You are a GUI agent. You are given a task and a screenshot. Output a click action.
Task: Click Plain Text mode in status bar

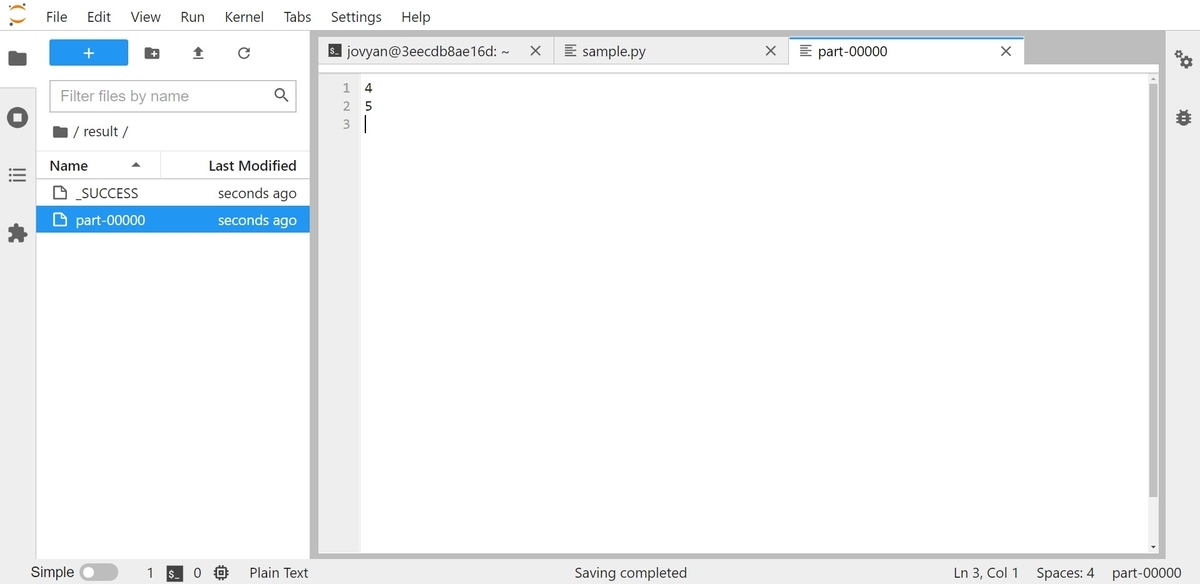click(x=279, y=573)
